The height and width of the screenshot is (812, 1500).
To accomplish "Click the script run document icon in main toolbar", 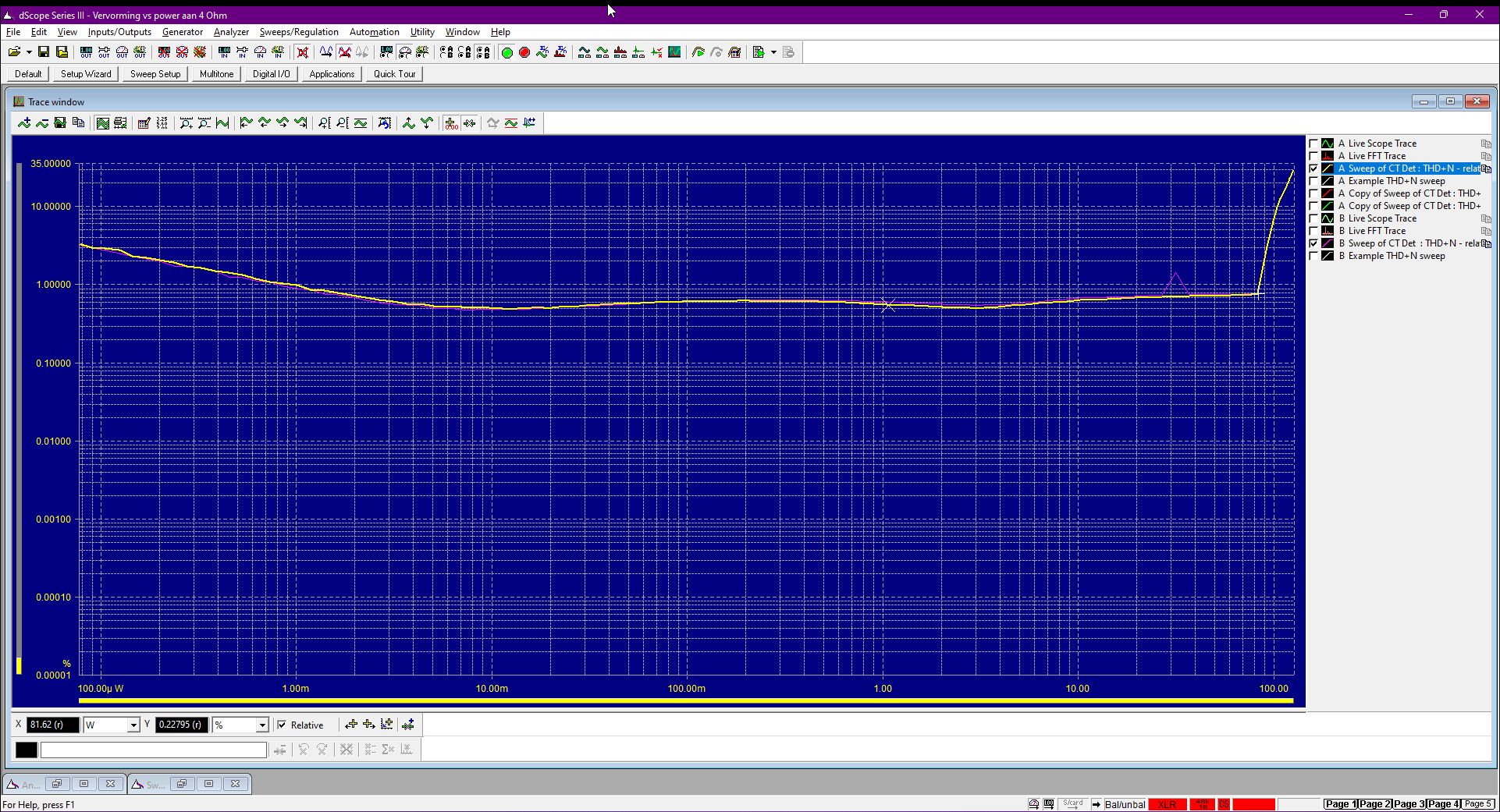I will (758, 52).
